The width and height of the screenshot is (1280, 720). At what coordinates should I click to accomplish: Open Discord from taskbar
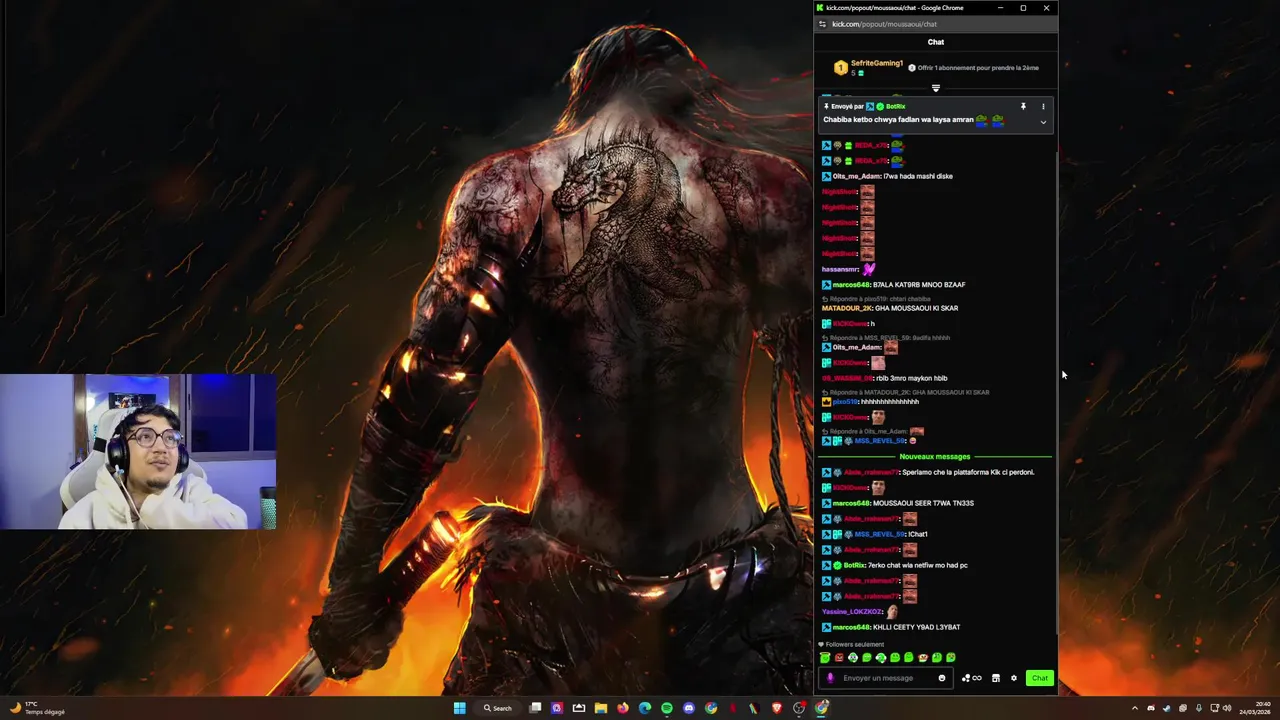[x=689, y=708]
